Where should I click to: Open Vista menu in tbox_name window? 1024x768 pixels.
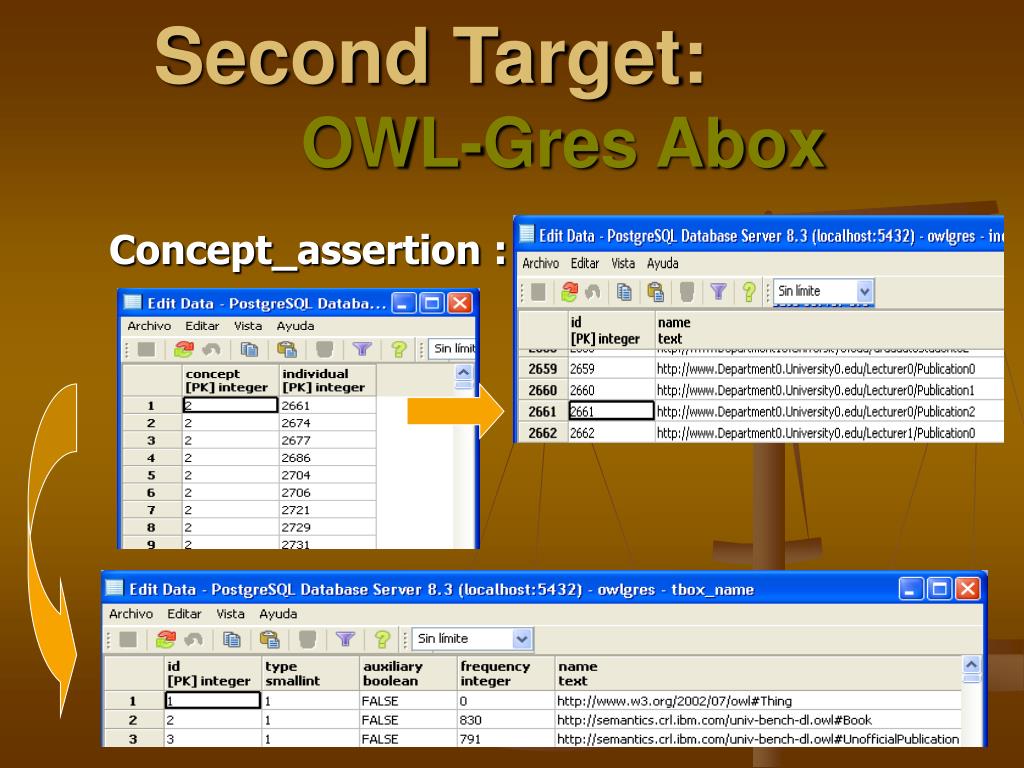[231, 614]
